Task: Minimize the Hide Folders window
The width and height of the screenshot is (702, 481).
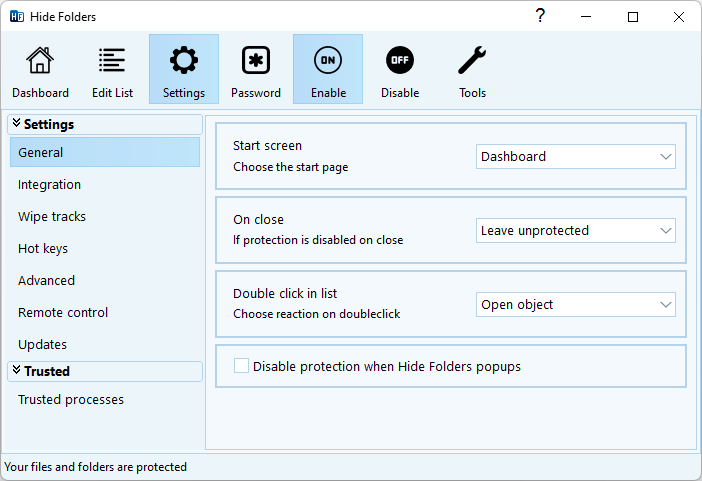Action: click(x=586, y=17)
